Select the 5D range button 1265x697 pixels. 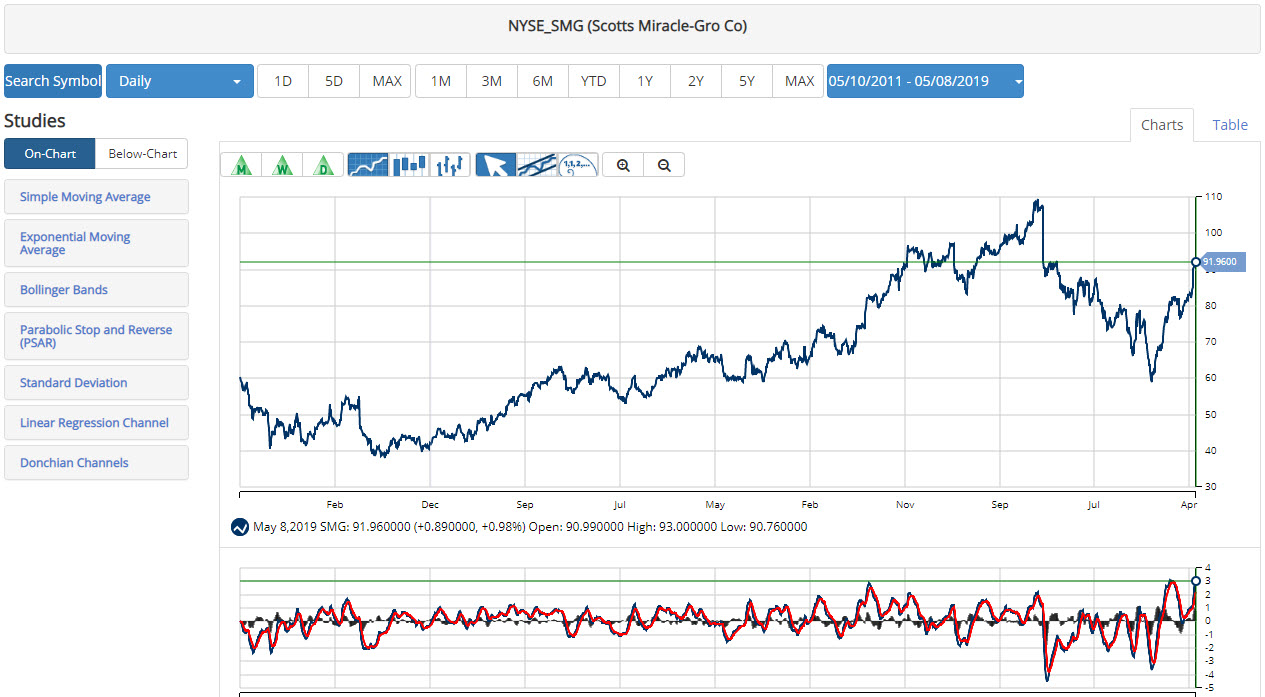tap(334, 81)
